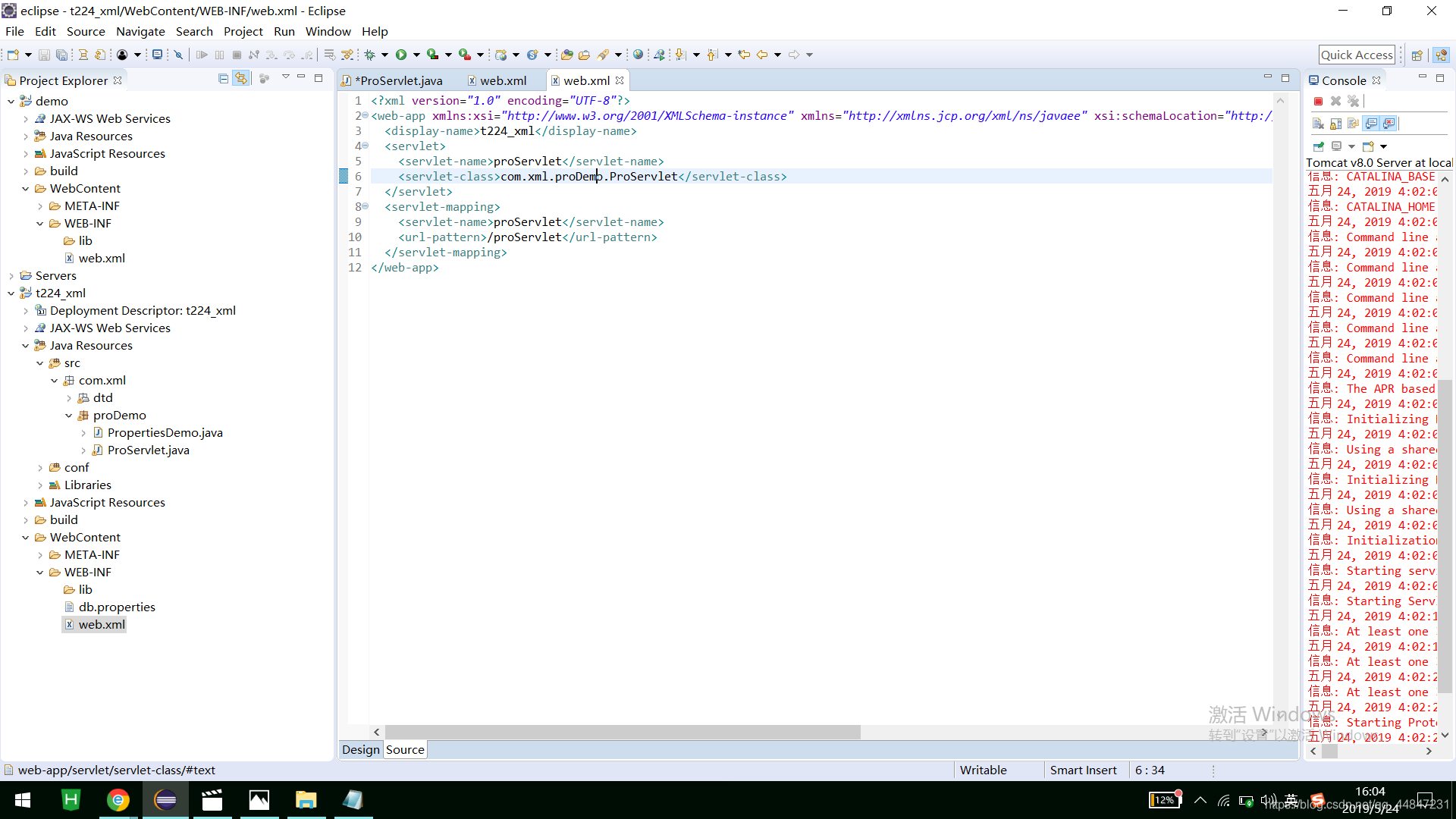
Task: Click the Next Annotation toolbar icon
Action: pos(680,55)
